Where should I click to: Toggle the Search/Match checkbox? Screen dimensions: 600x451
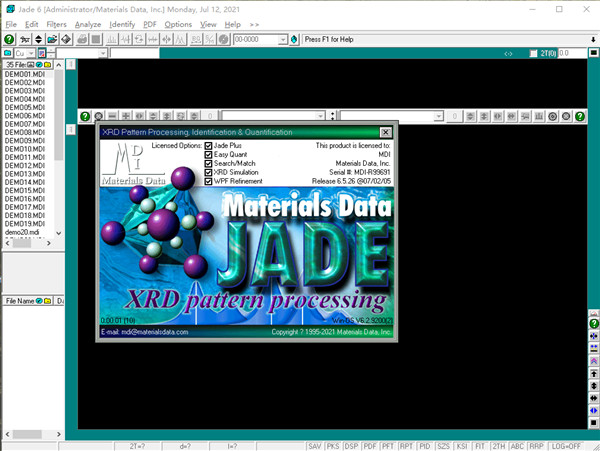209,164
